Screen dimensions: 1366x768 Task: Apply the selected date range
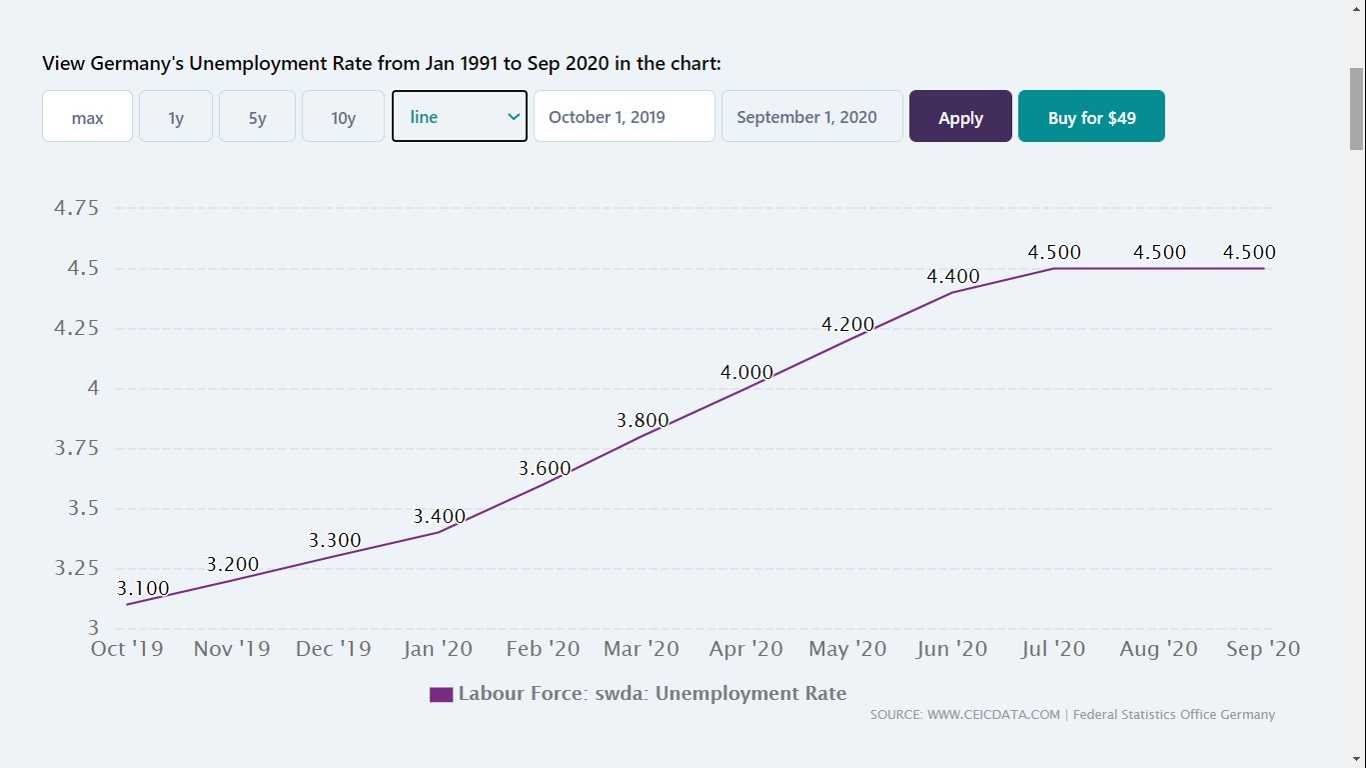[x=960, y=116]
